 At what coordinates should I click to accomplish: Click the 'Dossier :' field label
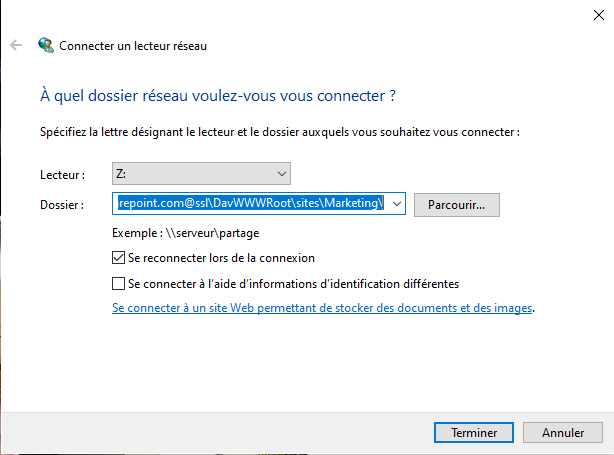(x=62, y=205)
